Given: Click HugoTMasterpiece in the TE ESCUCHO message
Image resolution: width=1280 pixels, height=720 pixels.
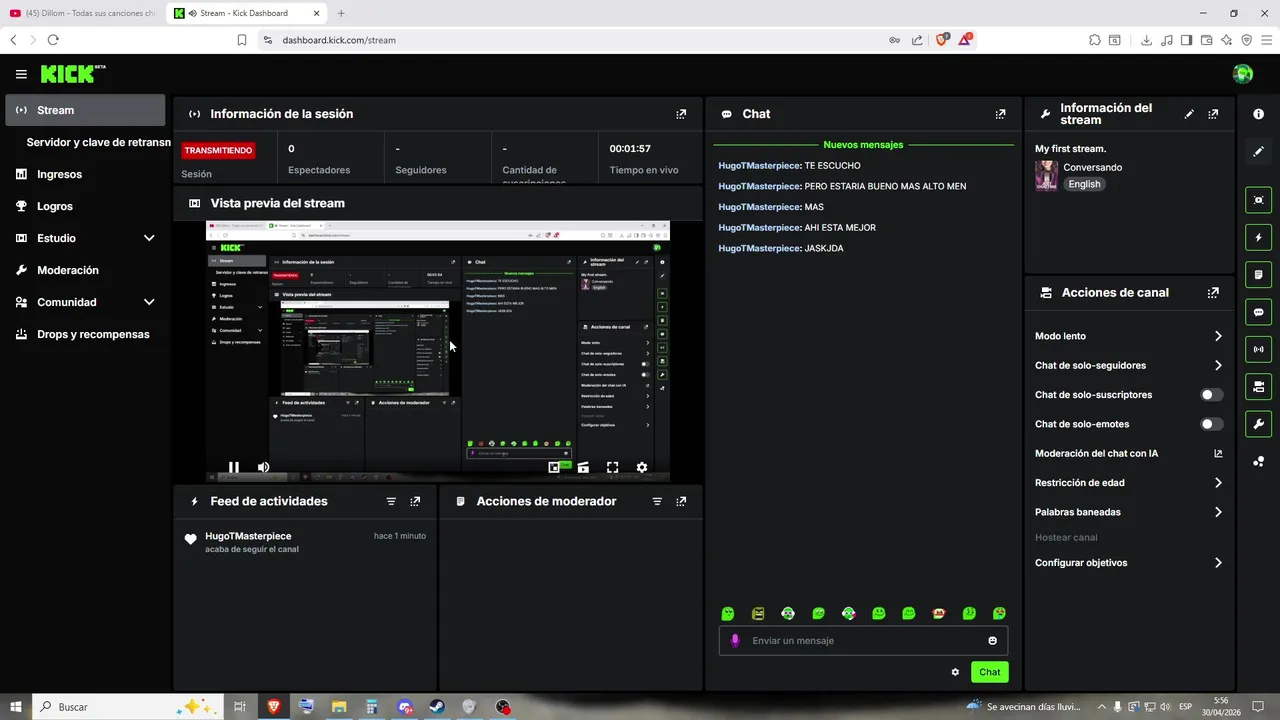Looking at the screenshot, I should pos(760,166).
